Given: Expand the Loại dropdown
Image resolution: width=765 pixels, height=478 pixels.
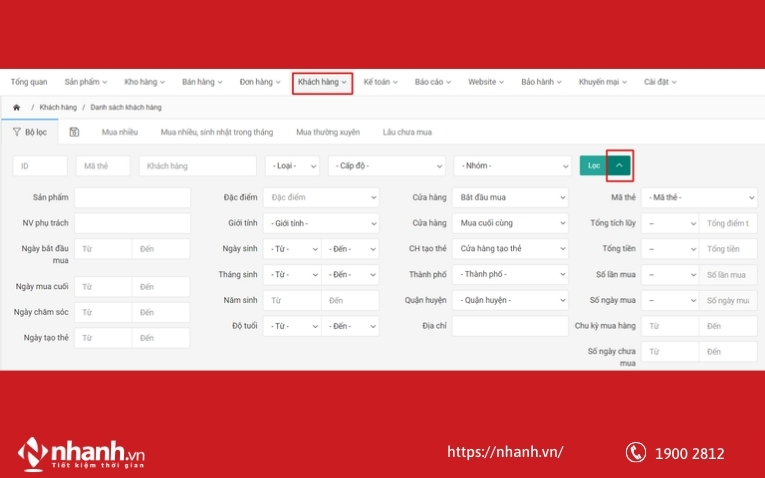Looking at the screenshot, I should (292, 166).
